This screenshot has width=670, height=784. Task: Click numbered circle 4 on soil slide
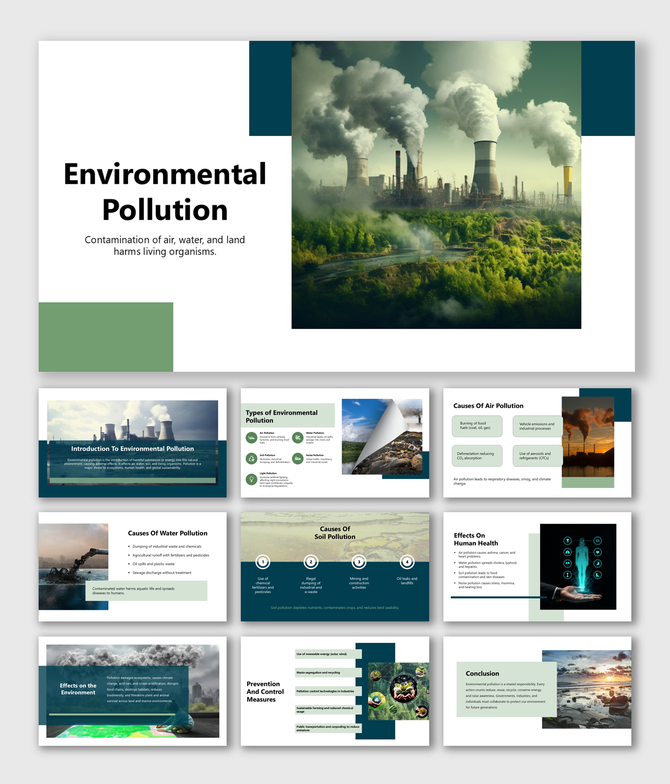(x=406, y=562)
